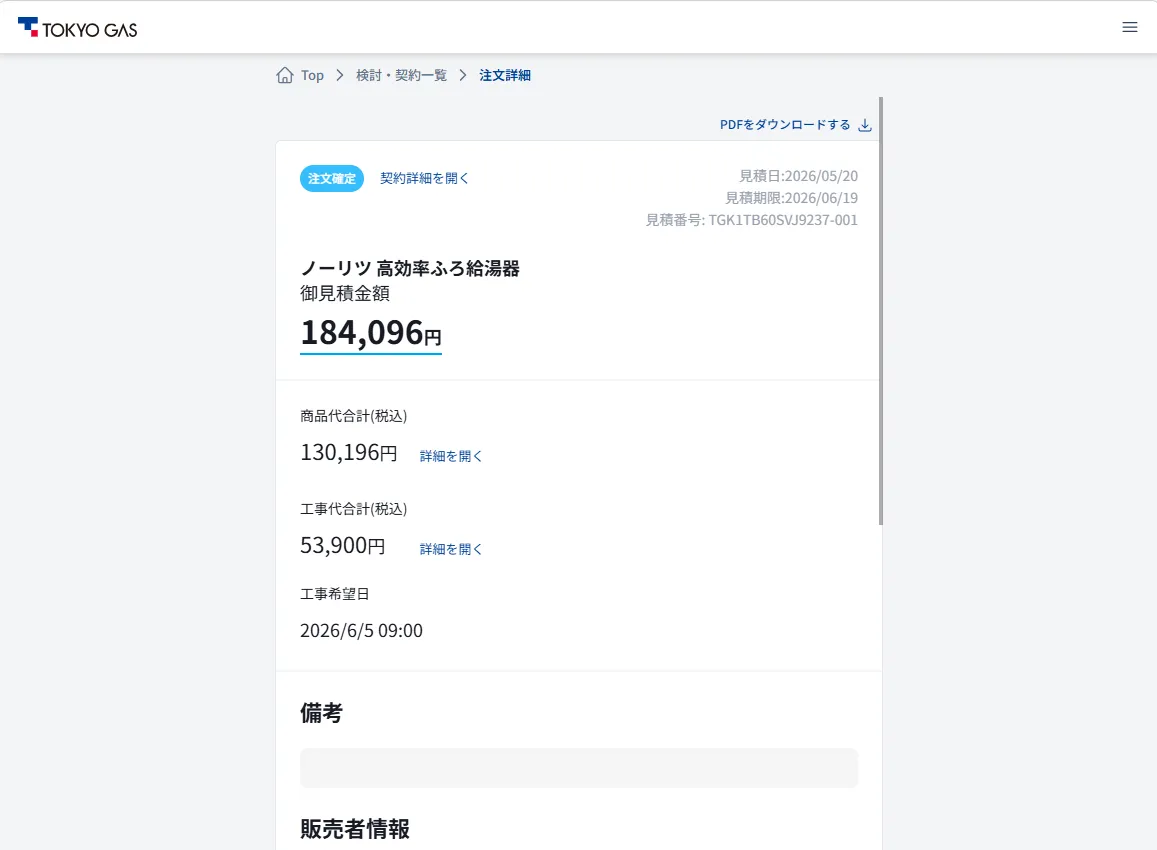
Task: Click the 商品代合計(税込) label
Action: 353,416
